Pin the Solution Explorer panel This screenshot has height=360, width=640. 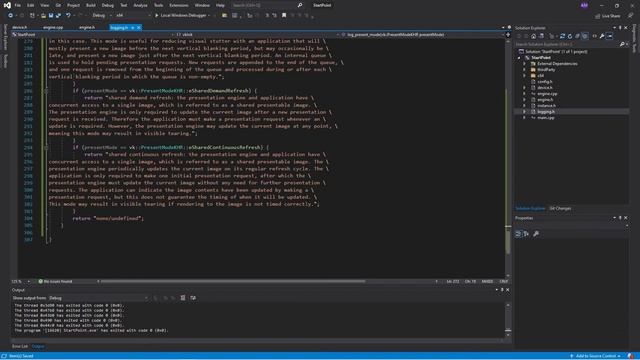[x=620, y=28]
